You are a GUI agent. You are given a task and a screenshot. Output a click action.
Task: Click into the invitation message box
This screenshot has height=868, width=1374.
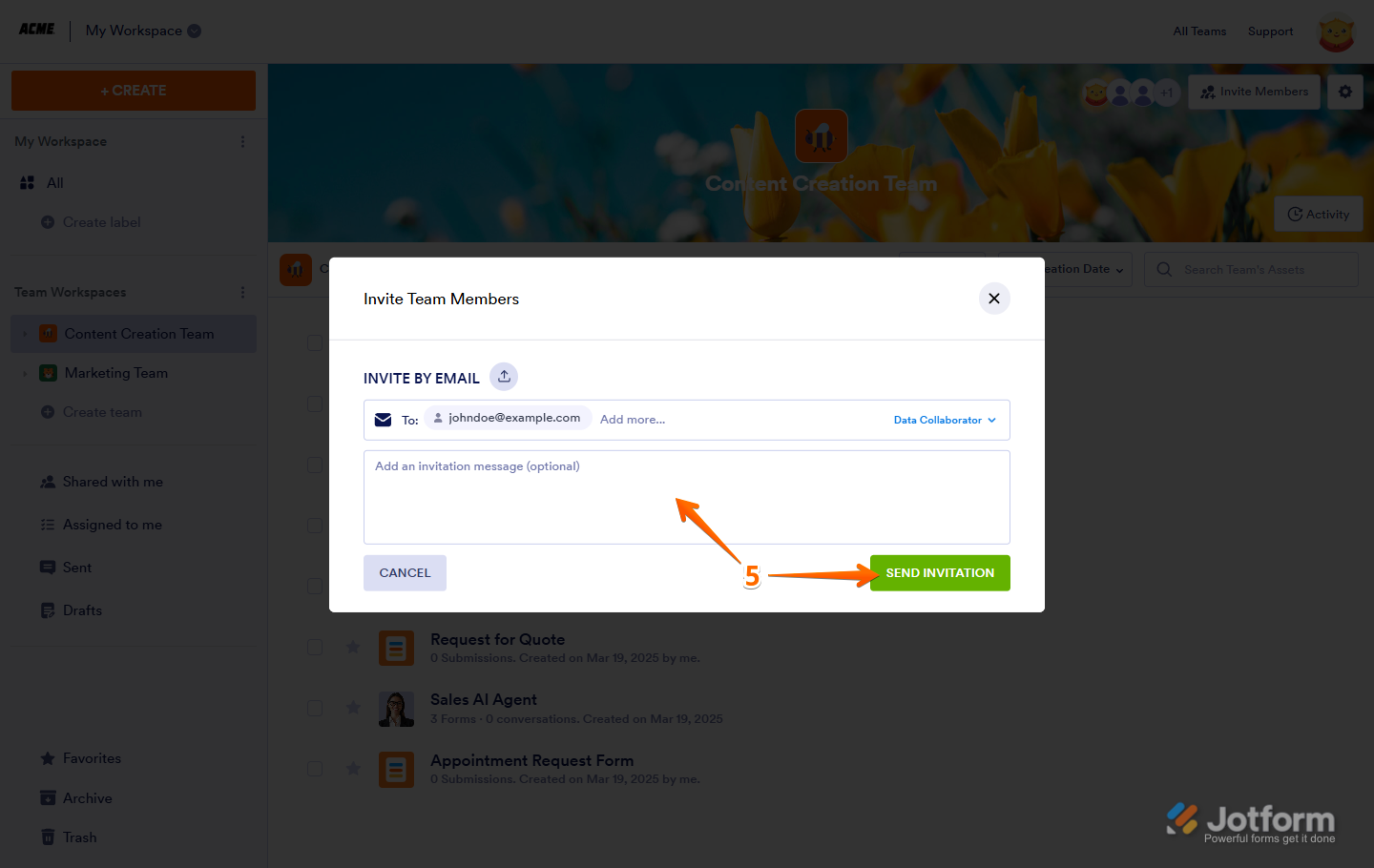pos(687,497)
